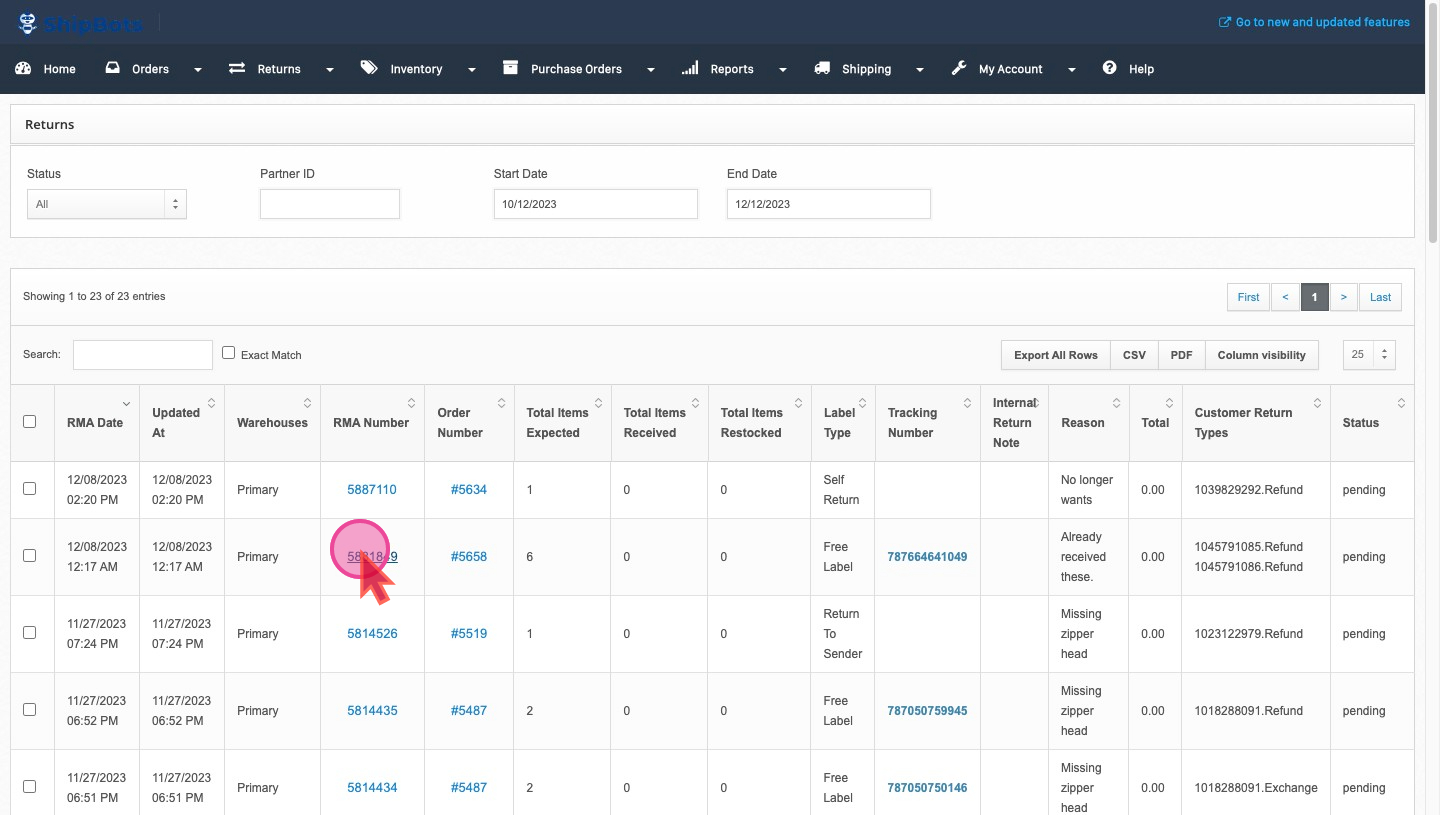1440x815 pixels.
Task: Open tracking number 787050750146 link
Action: coord(927,788)
